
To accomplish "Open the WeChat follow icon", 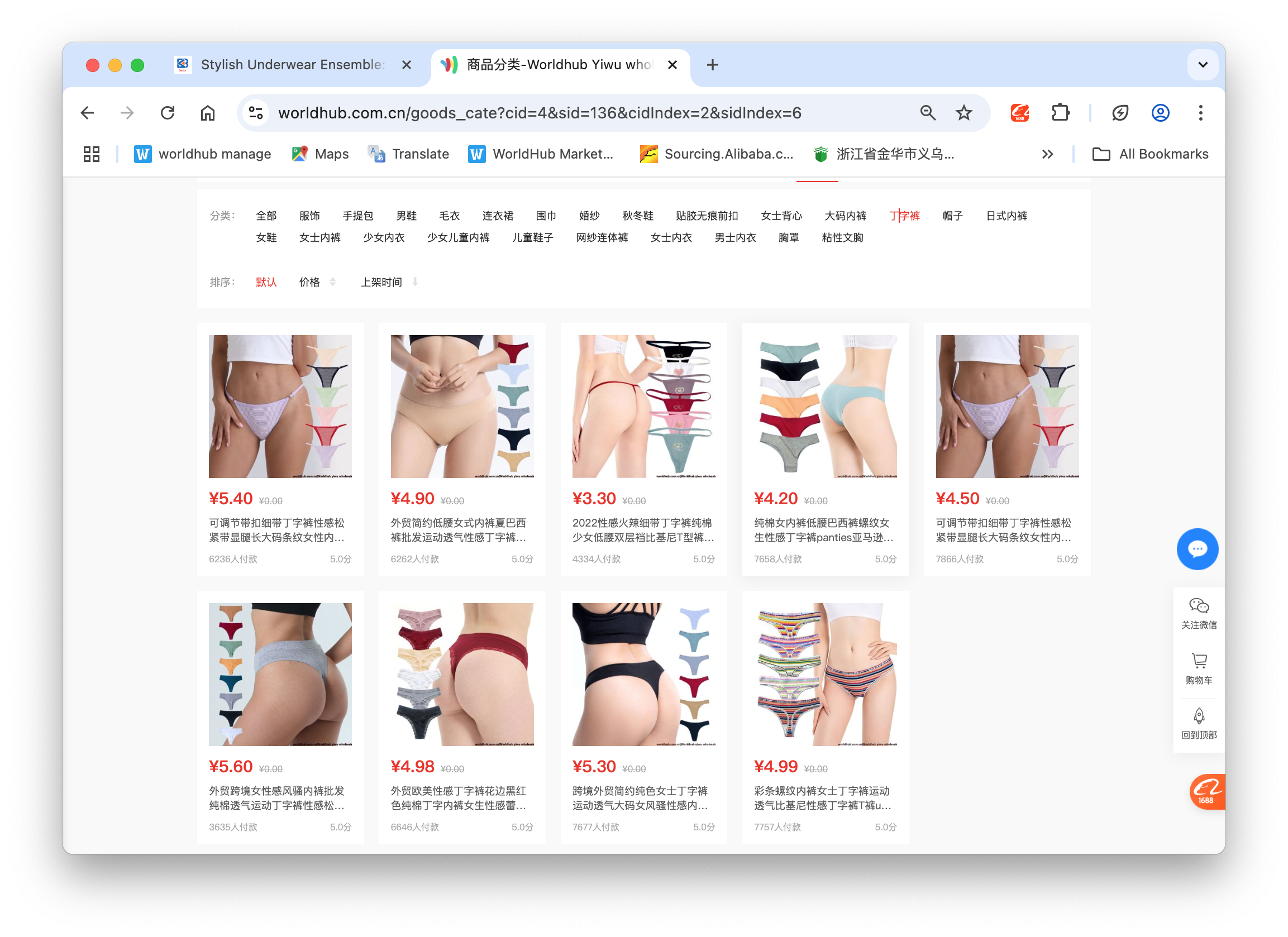I will [x=1198, y=613].
